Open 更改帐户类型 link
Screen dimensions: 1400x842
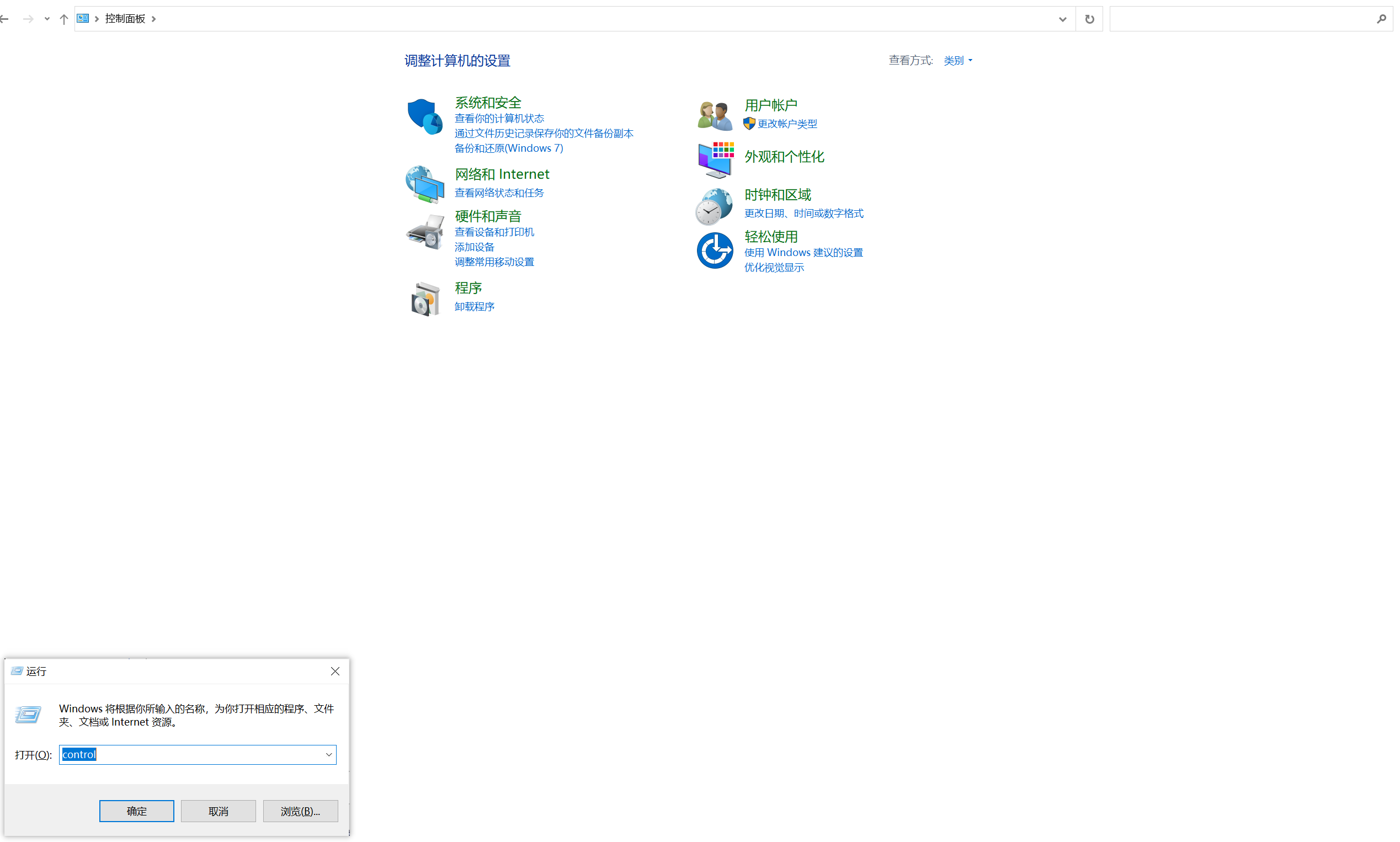(x=787, y=124)
